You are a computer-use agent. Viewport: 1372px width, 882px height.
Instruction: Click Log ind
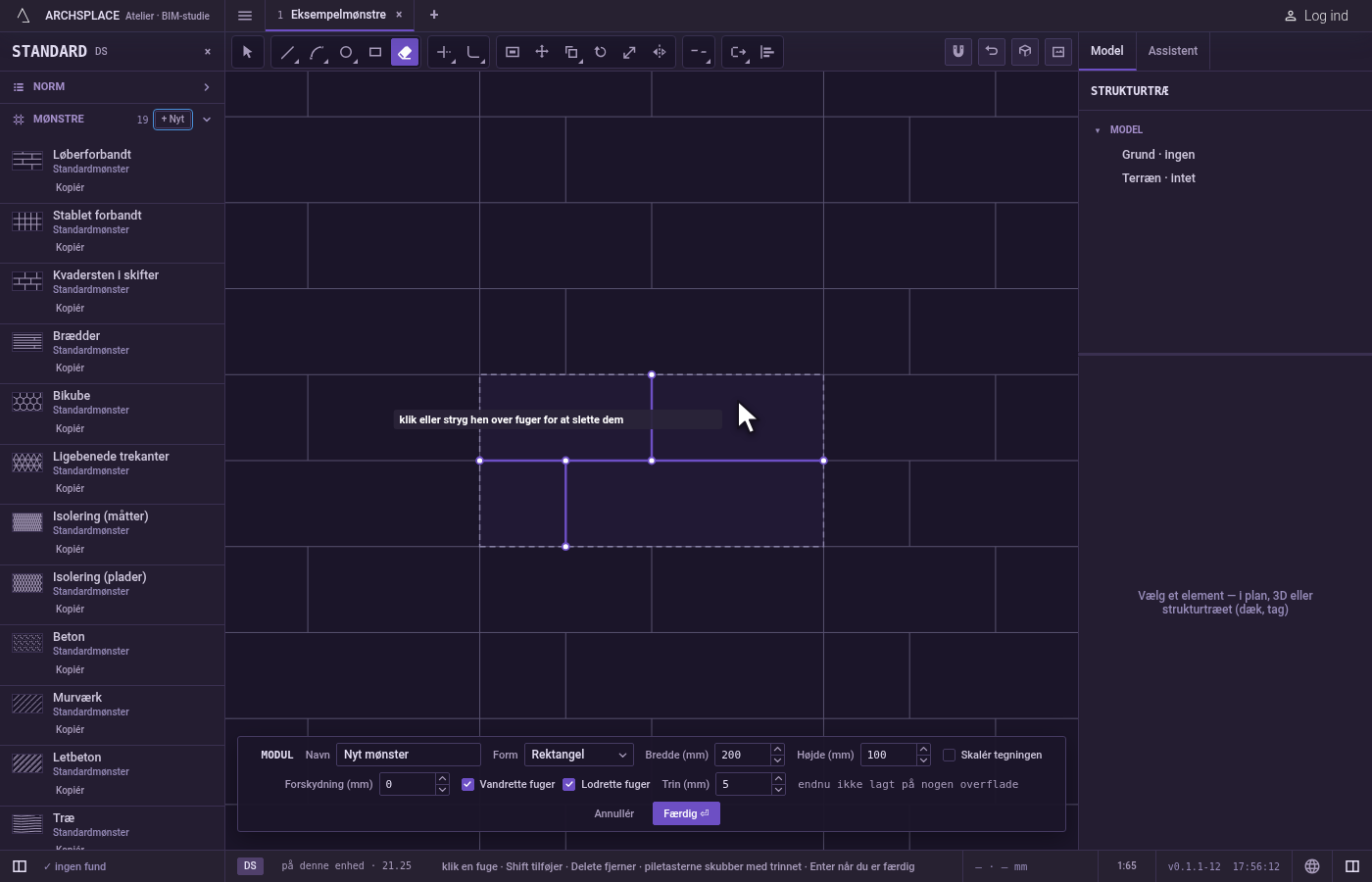click(x=1316, y=16)
